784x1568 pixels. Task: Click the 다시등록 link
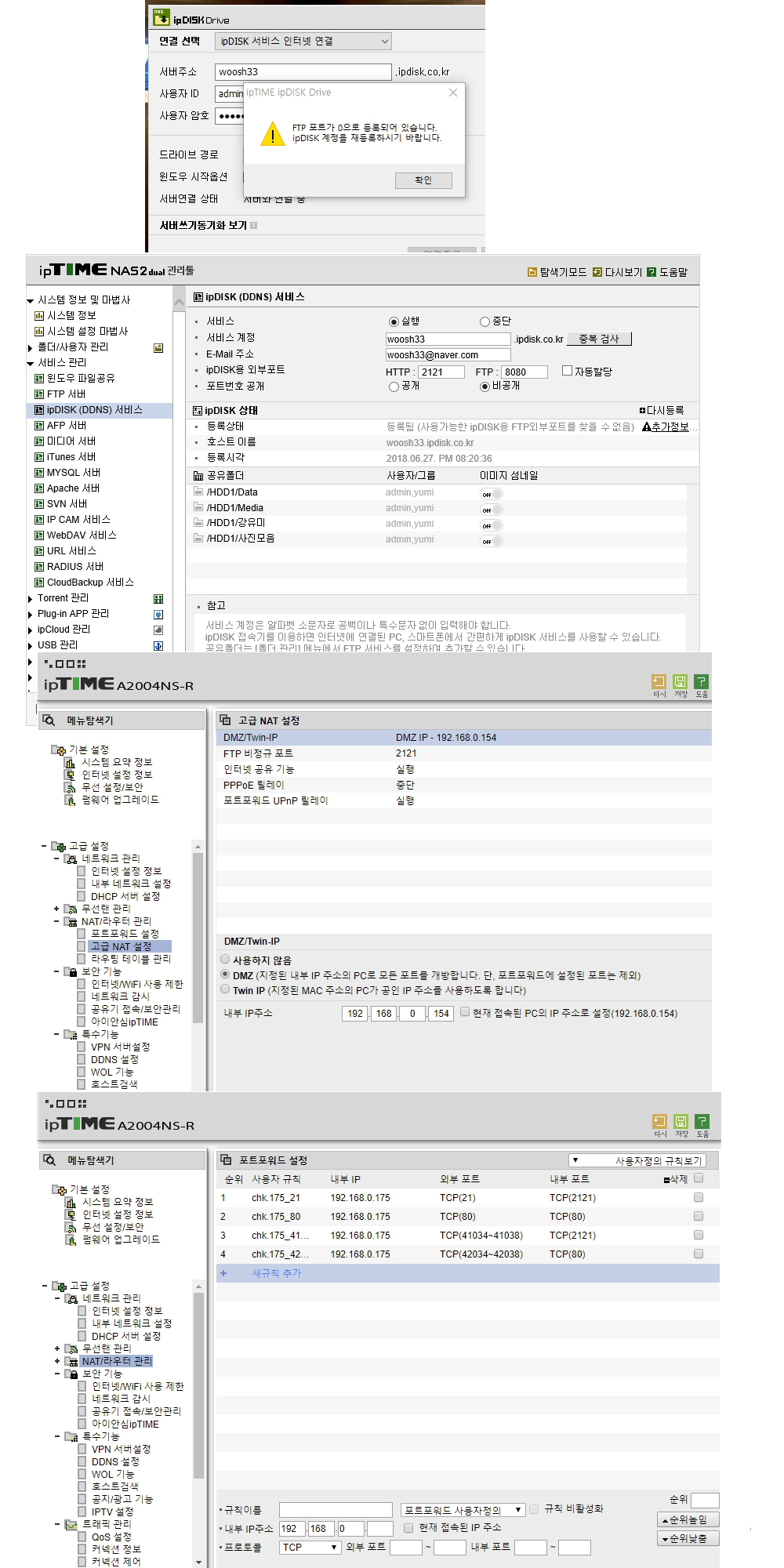point(662,410)
